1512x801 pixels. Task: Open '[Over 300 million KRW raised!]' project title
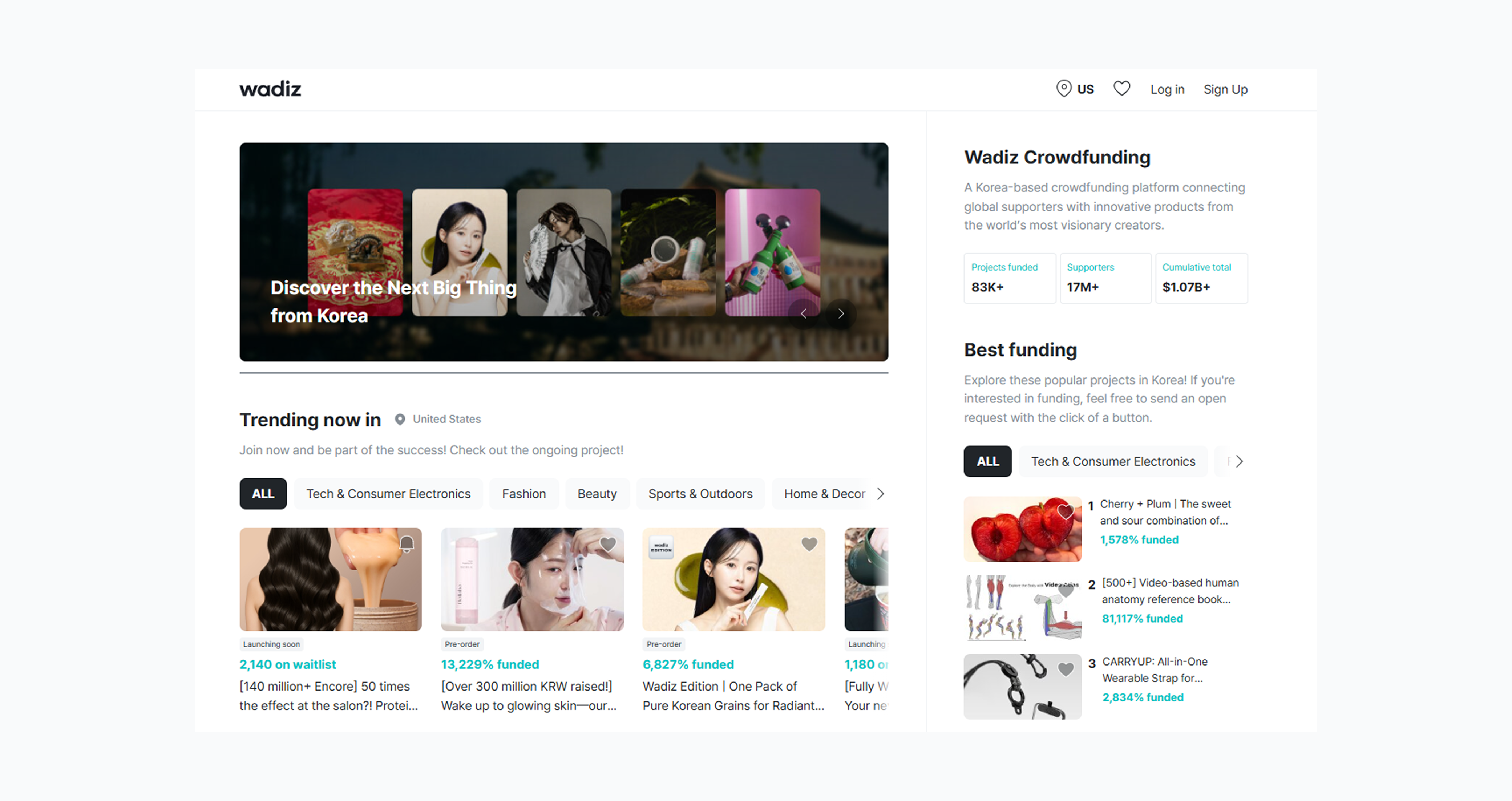529,696
